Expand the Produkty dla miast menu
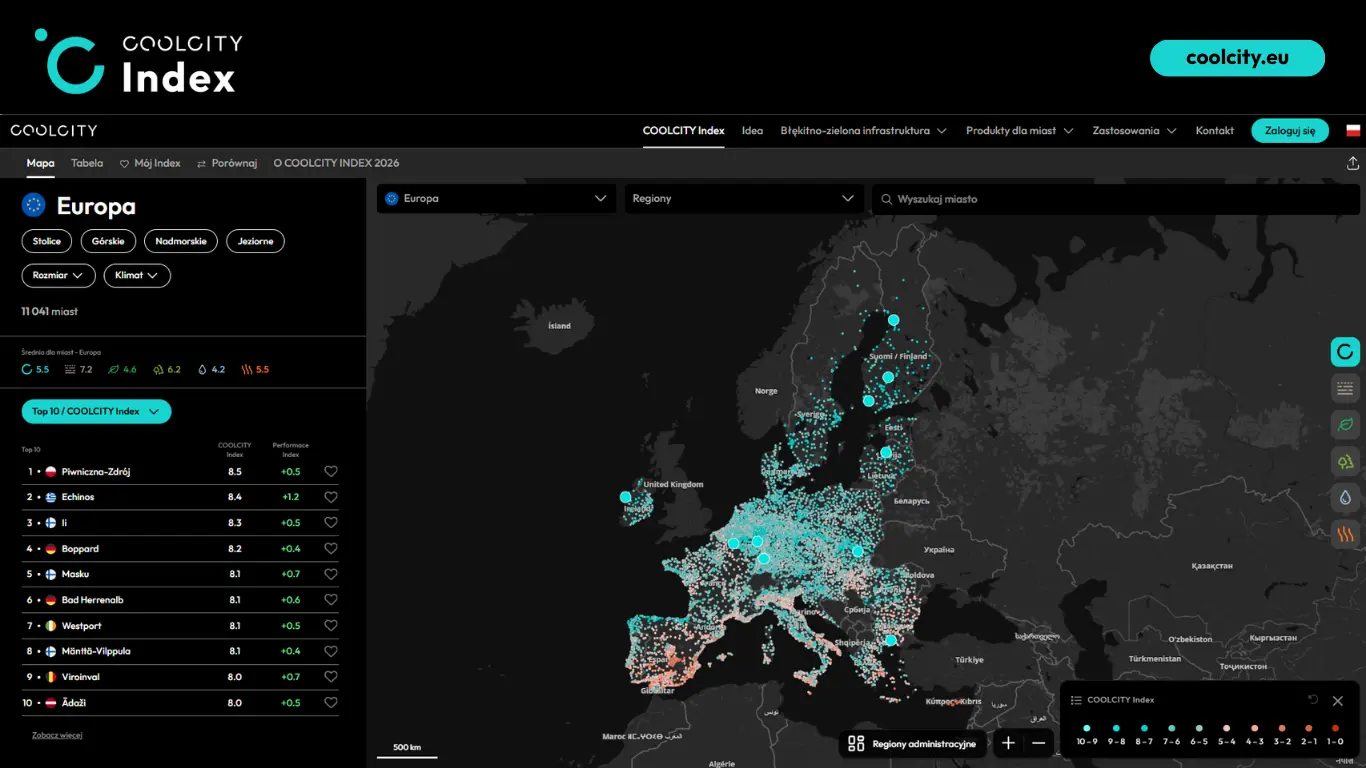Viewport: 1366px width, 768px height. (x=1019, y=131)
